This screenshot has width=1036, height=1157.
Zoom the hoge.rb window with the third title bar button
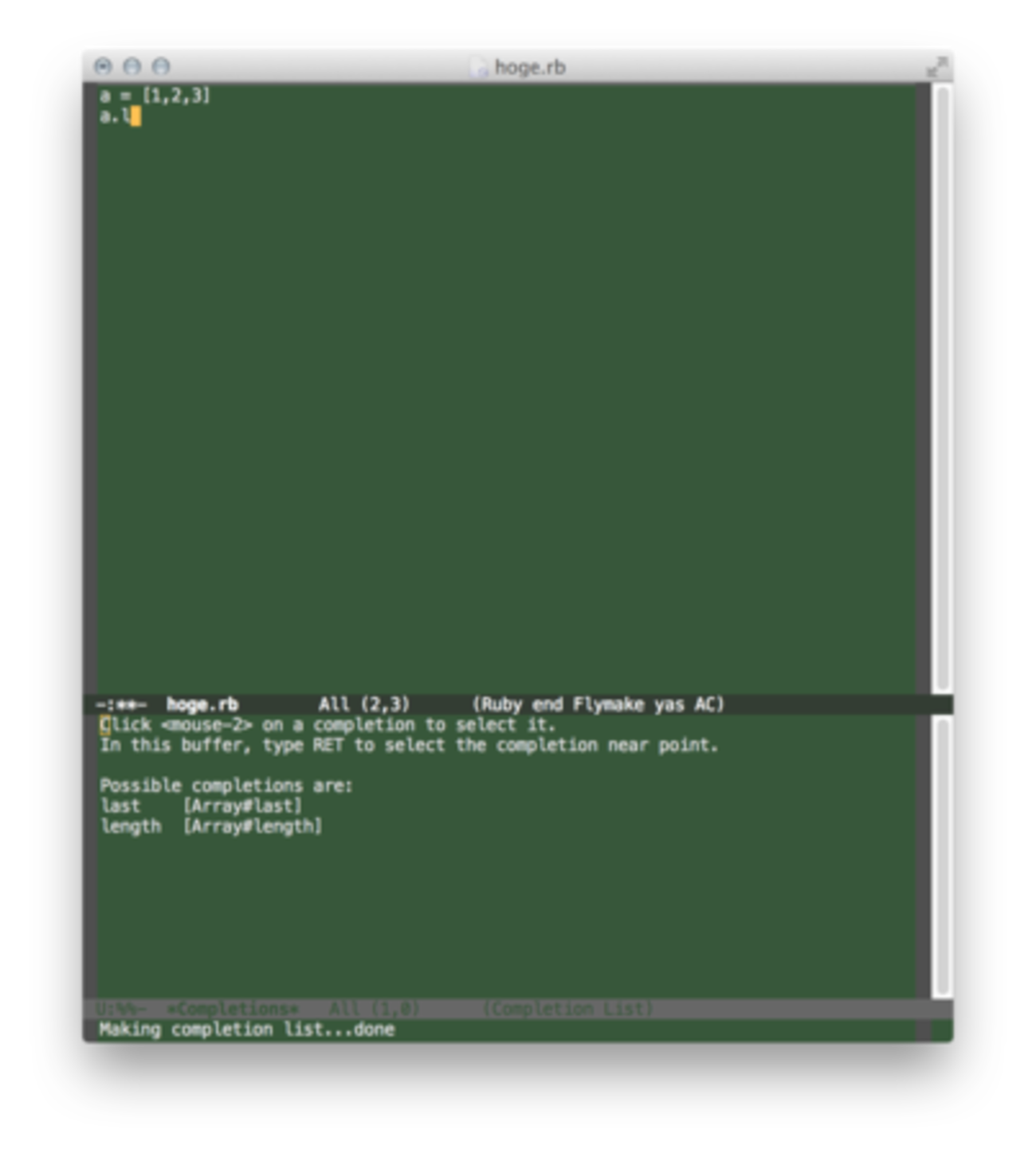coord(161,66)
